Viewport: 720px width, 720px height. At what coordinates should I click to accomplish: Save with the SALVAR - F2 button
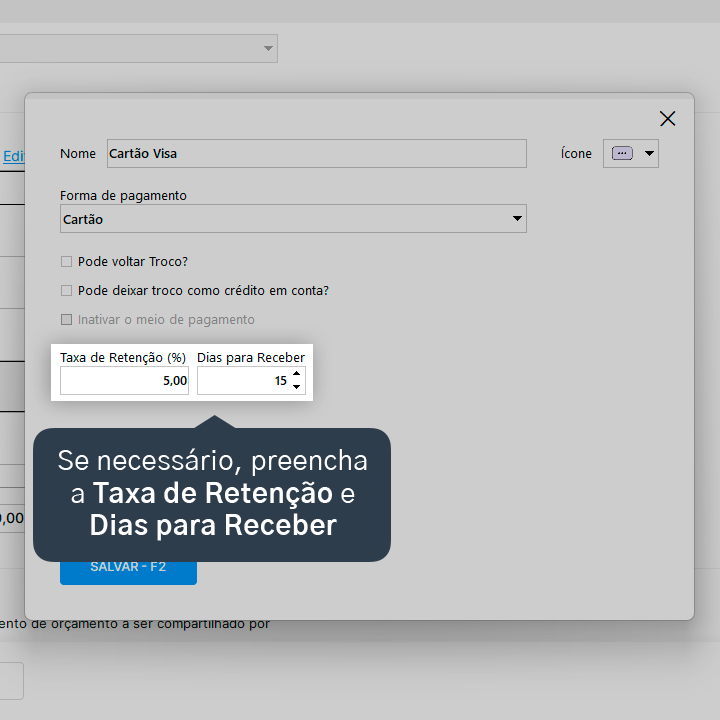(128, 572)
